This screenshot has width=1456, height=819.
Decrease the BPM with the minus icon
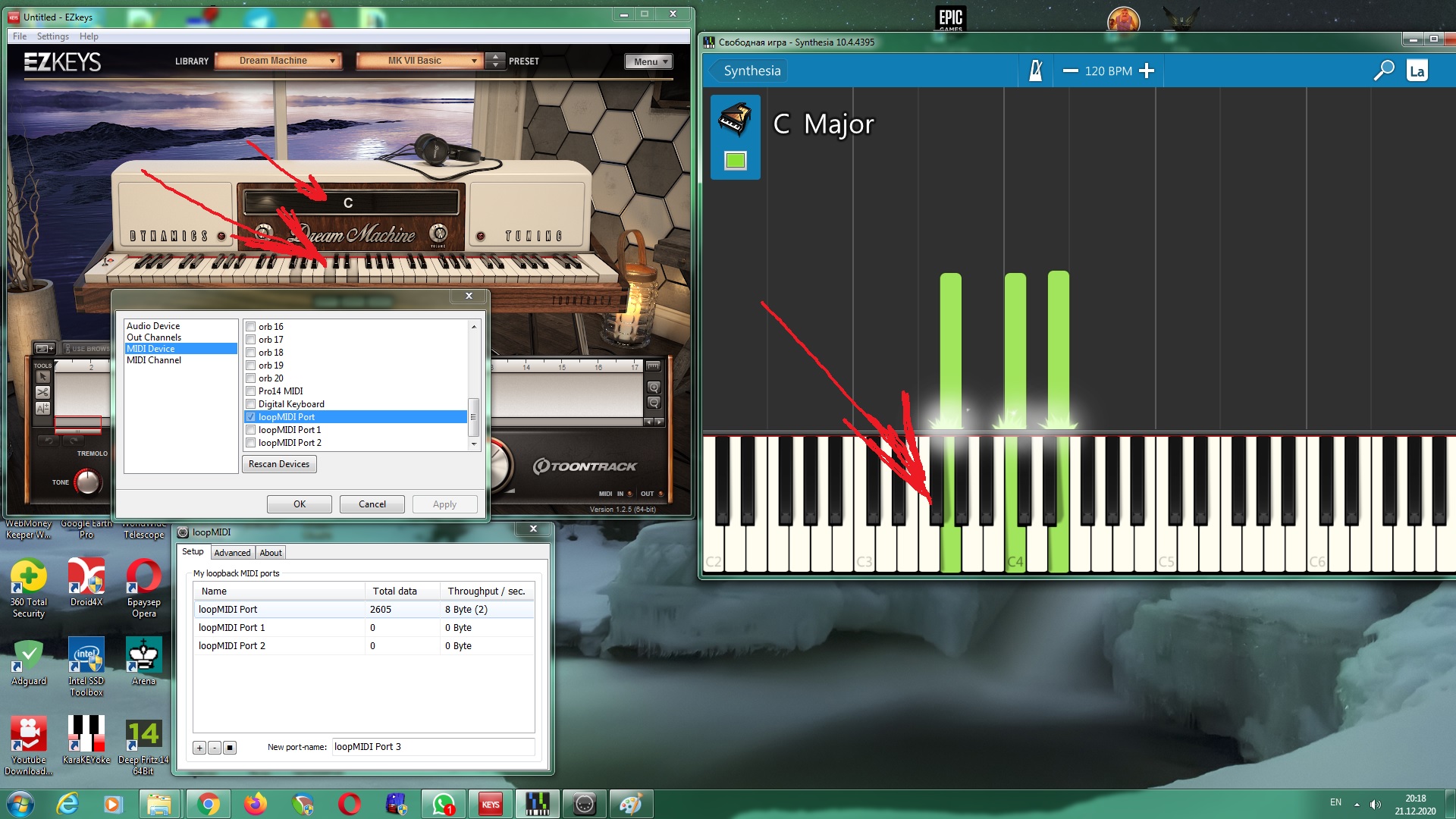[1070, 71]
